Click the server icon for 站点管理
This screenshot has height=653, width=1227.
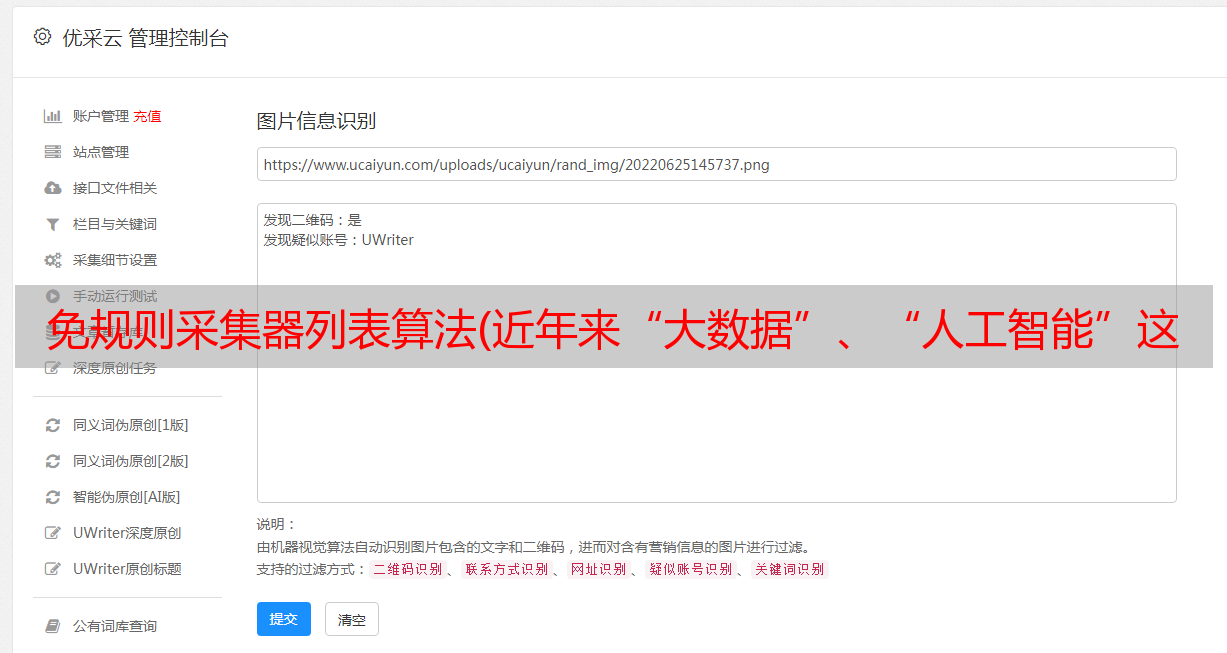53,152
